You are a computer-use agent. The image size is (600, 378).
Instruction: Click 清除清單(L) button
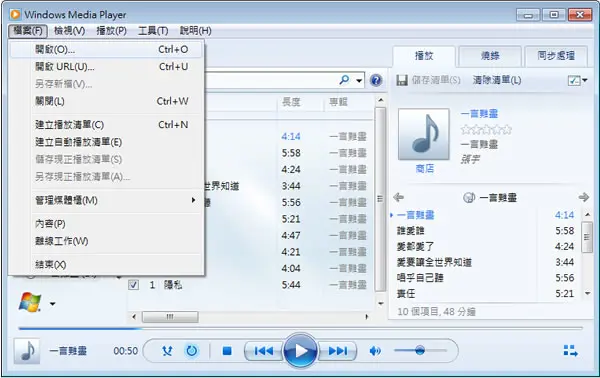tap(497, 80)
